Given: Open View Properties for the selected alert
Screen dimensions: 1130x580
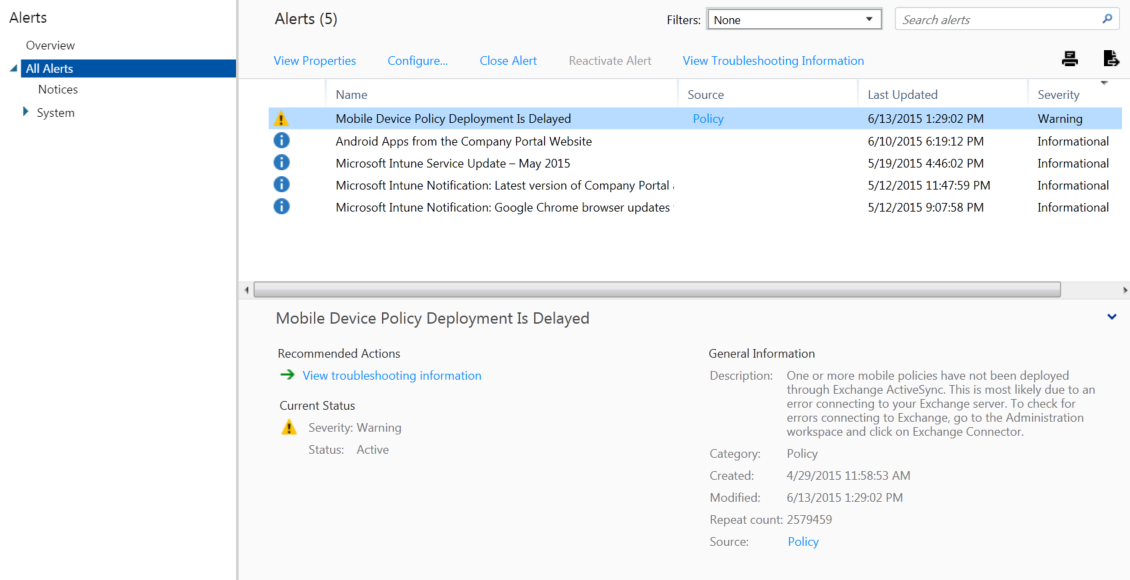Looking at the screenshot, I should [x=315, y=60].
